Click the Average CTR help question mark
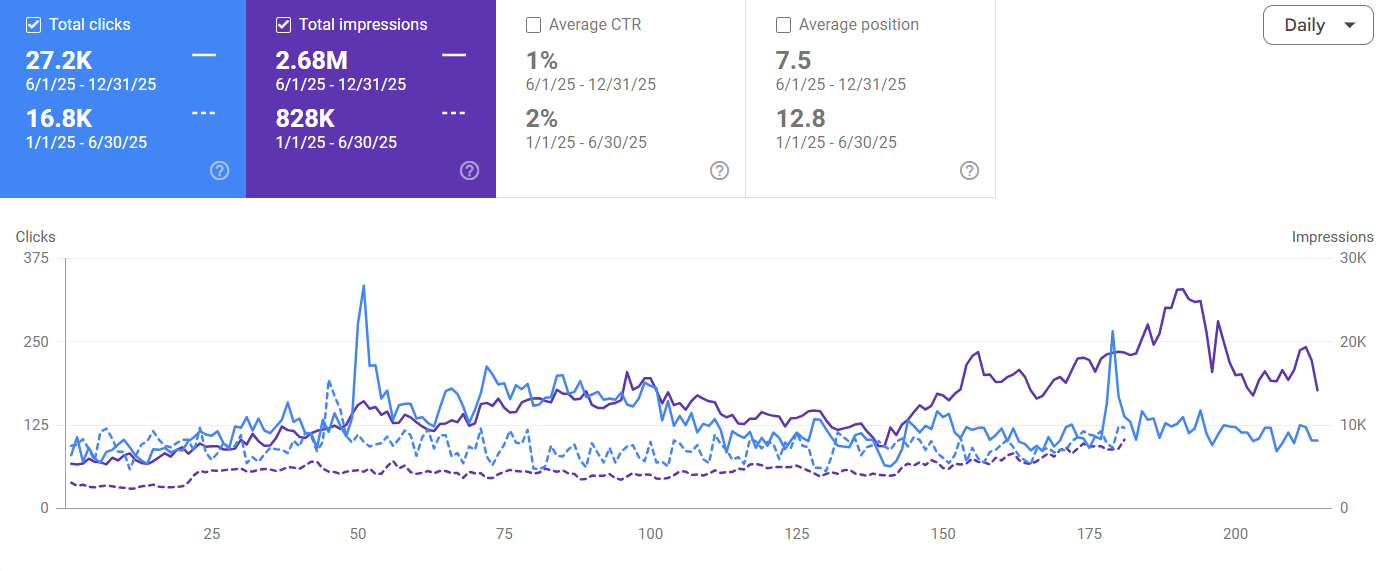This screenshot has width=1381, height=571. (719, 171)
